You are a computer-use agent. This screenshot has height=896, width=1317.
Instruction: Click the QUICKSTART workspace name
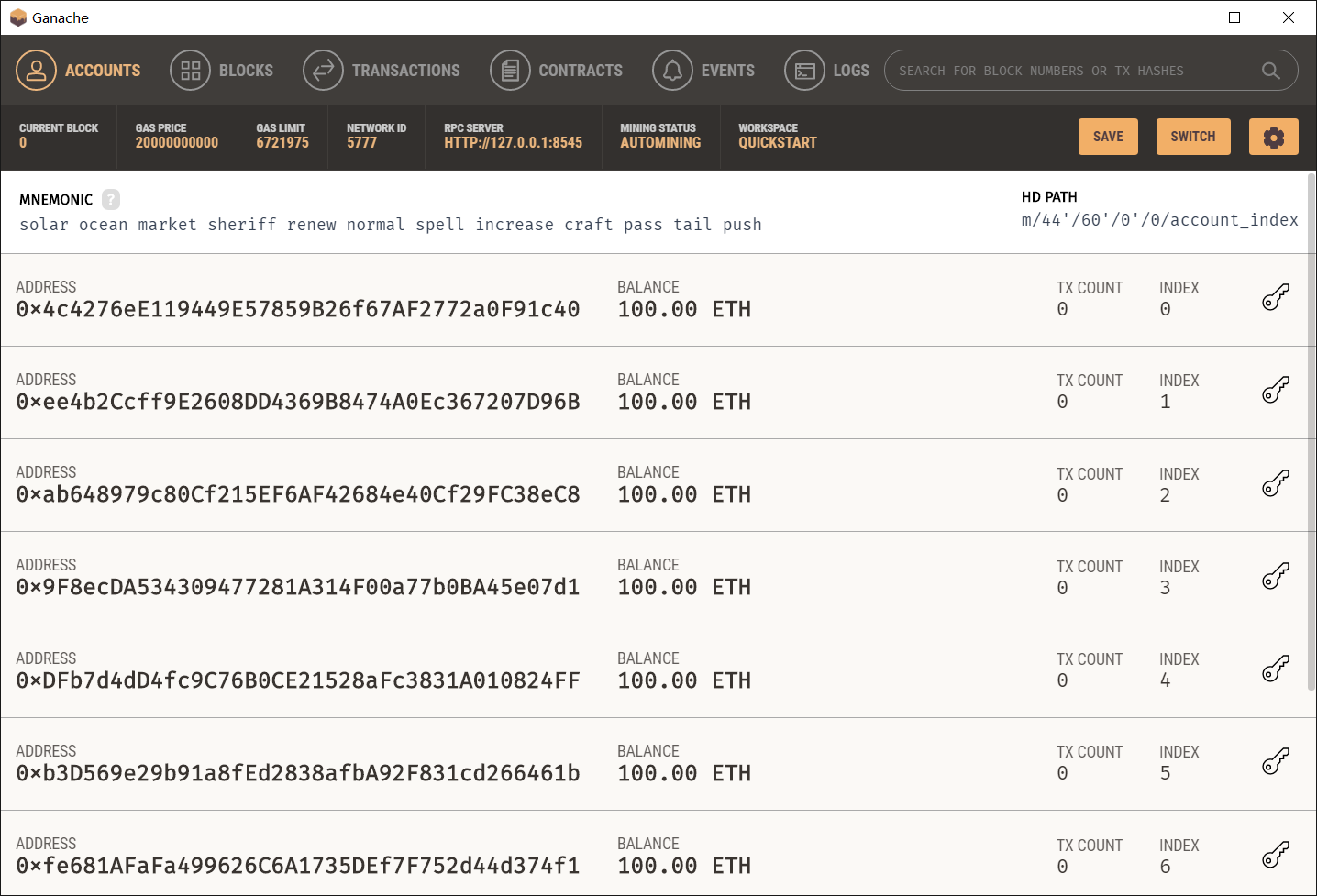coord(778,143)
